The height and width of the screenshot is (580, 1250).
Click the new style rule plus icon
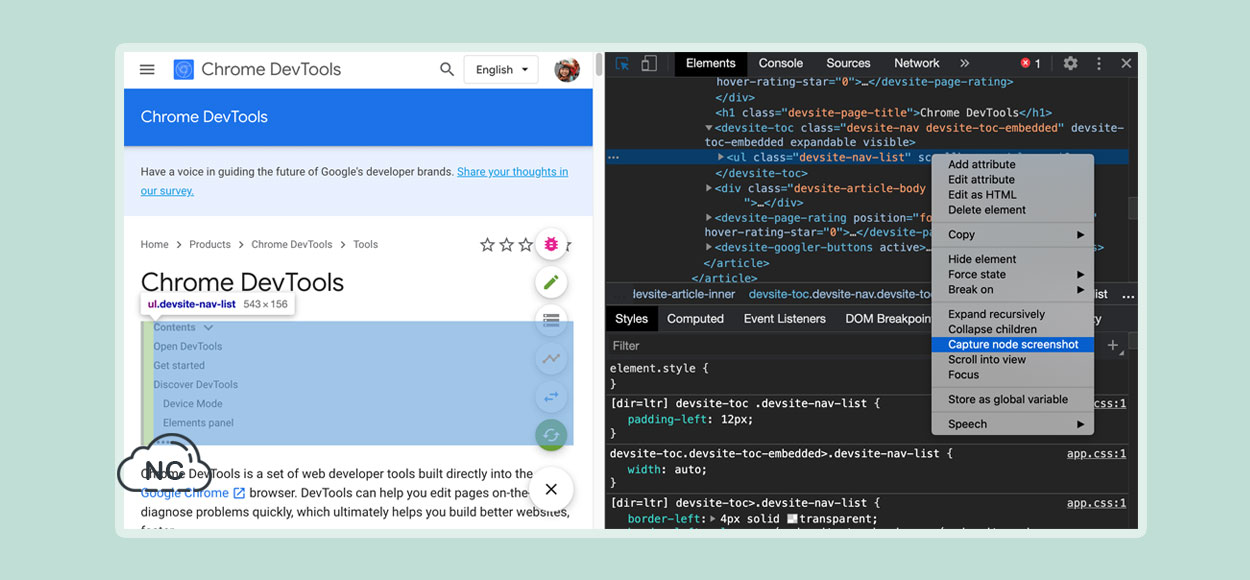[x=1113, y=345]
